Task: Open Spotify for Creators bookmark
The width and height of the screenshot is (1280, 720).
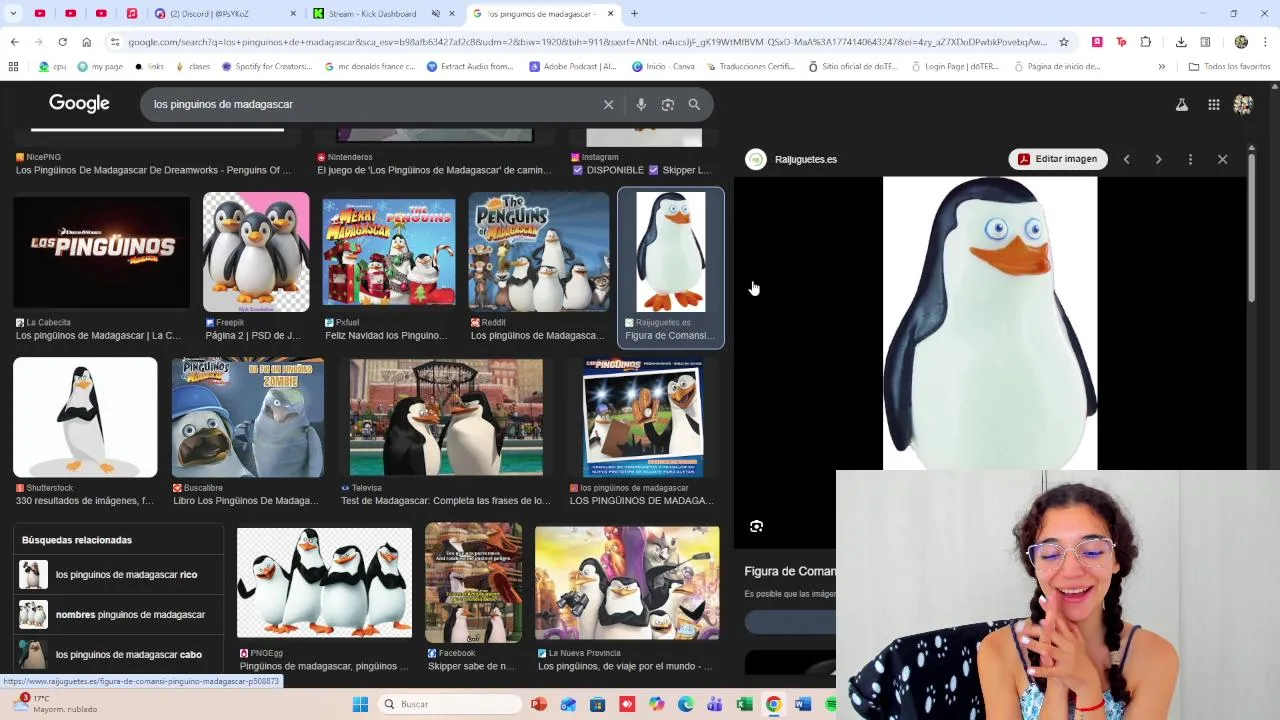Action: pyautogui.click(x=267, y=67)
